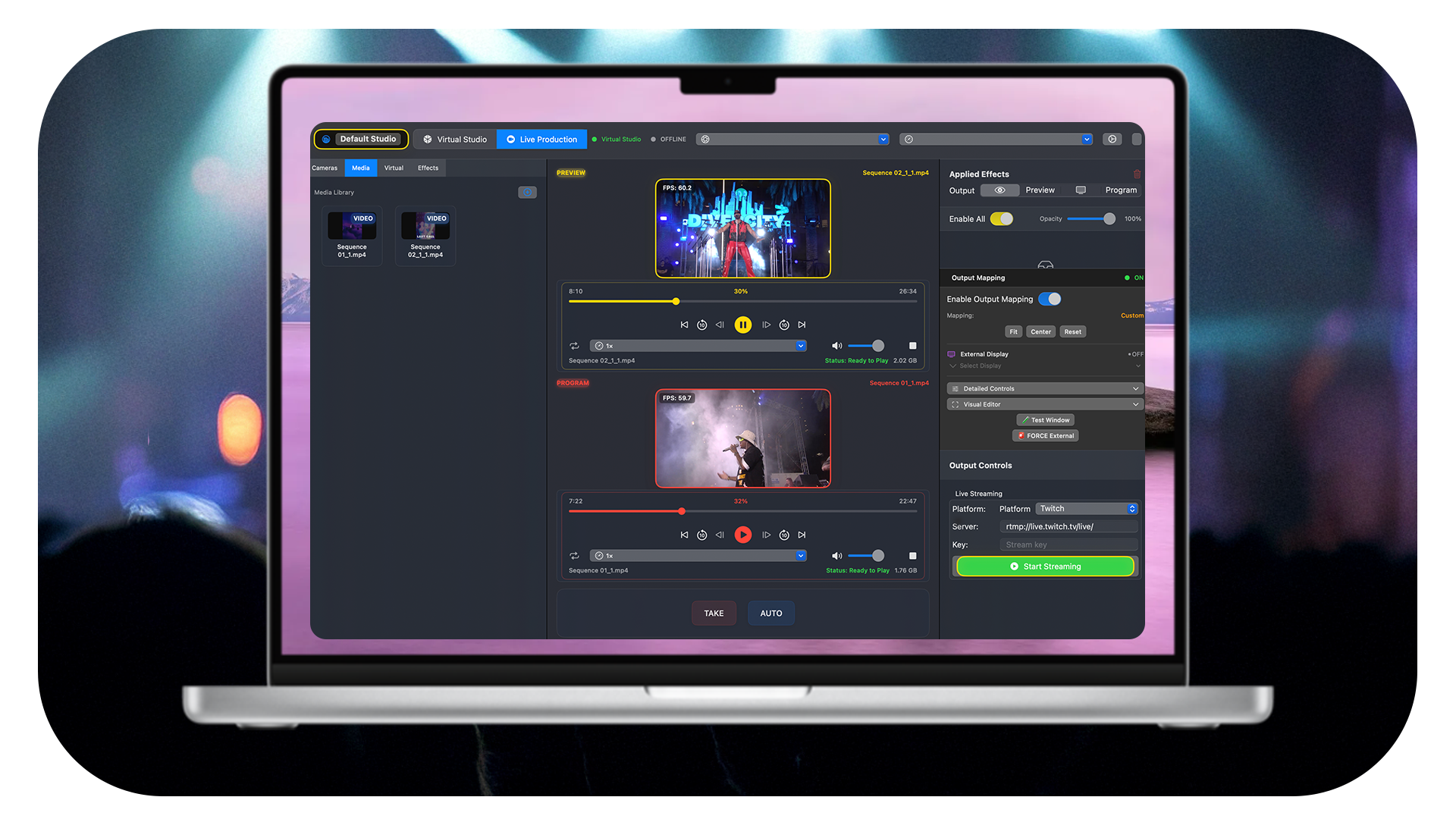
Task: Skip to start in preview player
Action: pos(684,325)
